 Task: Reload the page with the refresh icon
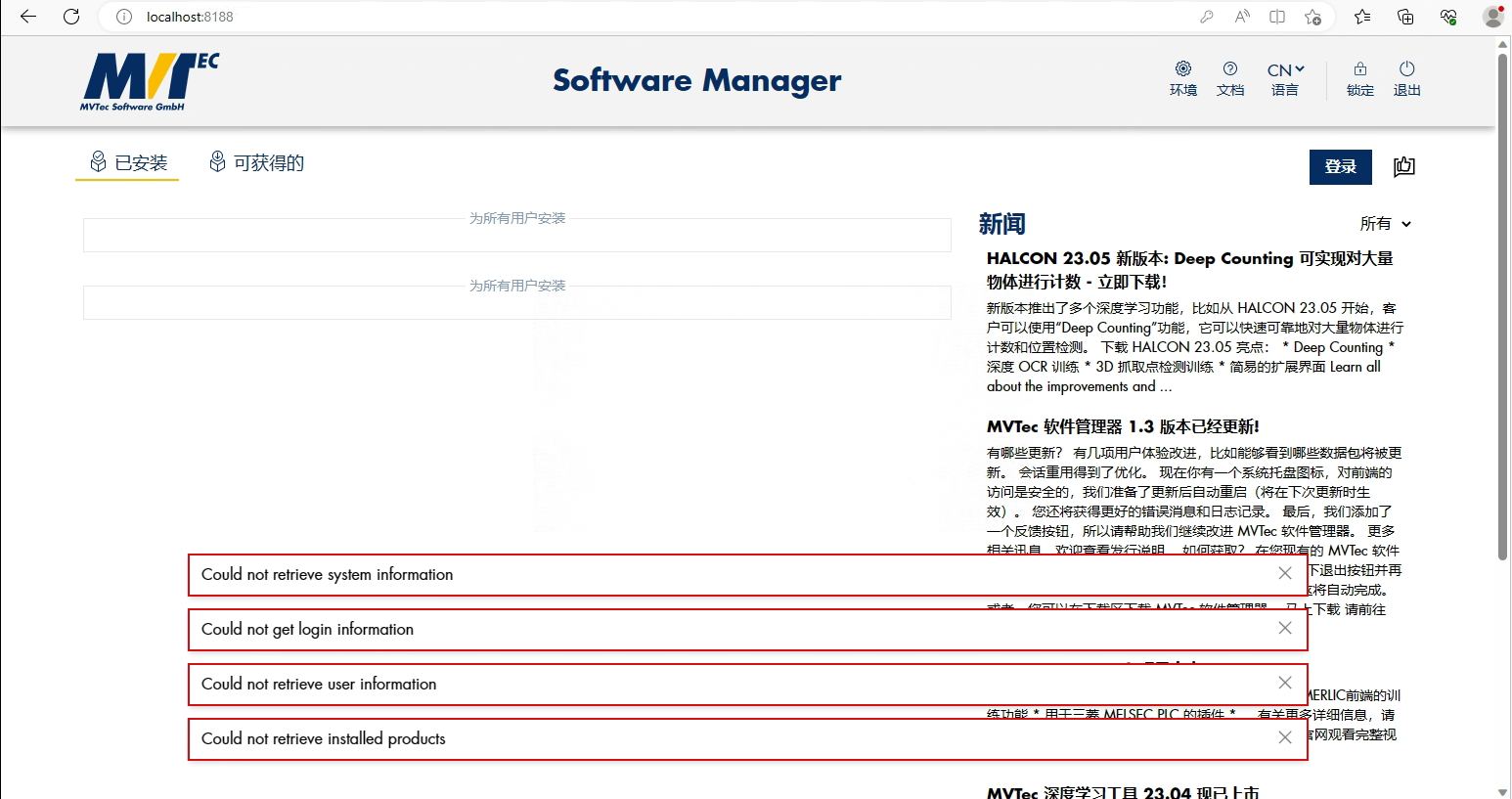[x=71, y=17]
